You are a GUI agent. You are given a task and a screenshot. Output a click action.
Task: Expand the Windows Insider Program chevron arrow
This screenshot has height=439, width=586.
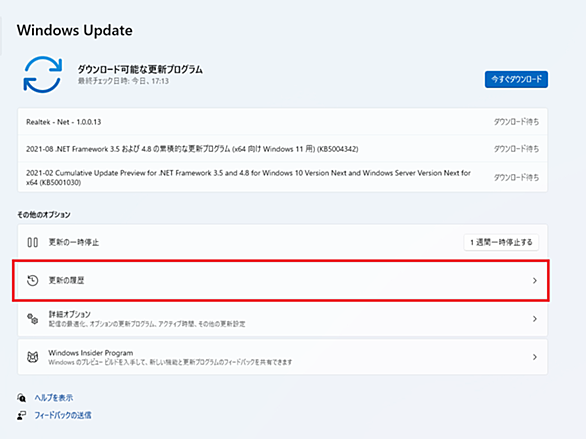pyautogui.click(x=534, y=357)
